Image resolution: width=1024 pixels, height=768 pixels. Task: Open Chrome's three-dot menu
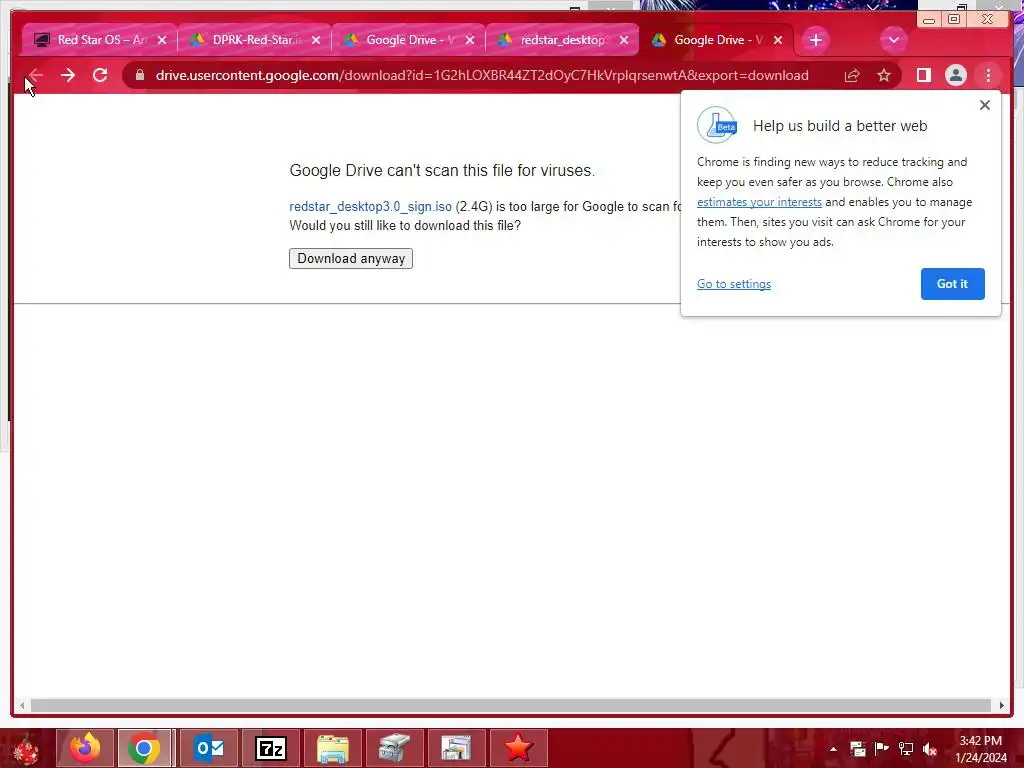coord(988,76)
